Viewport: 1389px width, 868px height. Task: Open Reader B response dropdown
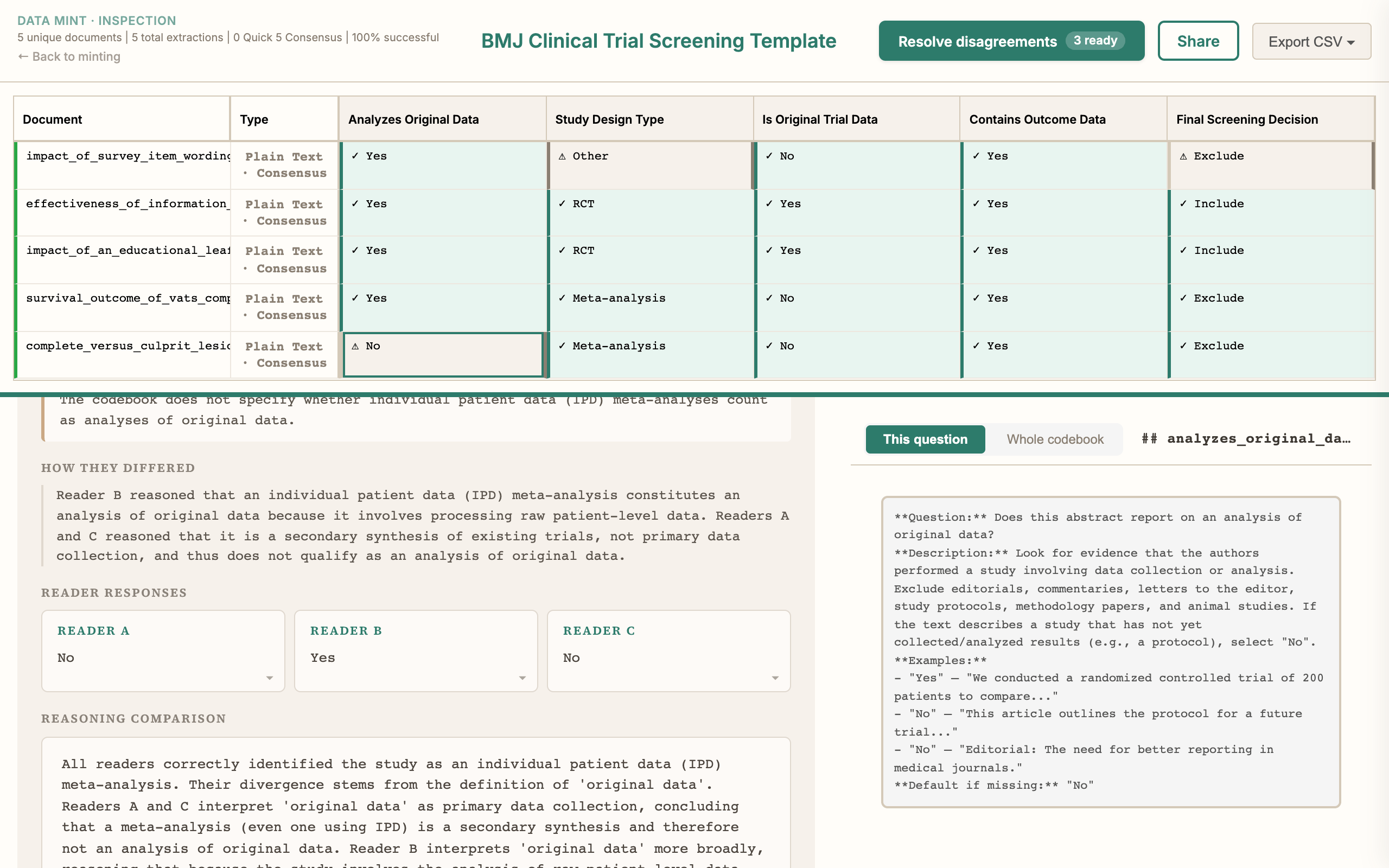coord(416,651)
